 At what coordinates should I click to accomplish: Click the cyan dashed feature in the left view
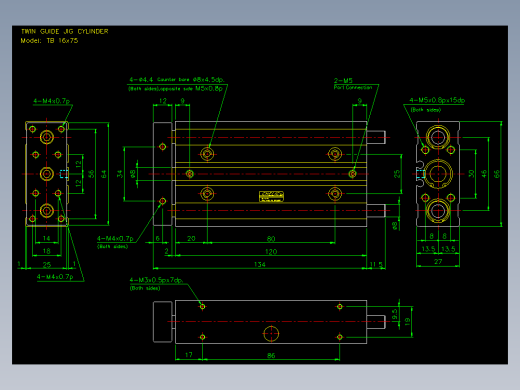[x=64, y=173]
